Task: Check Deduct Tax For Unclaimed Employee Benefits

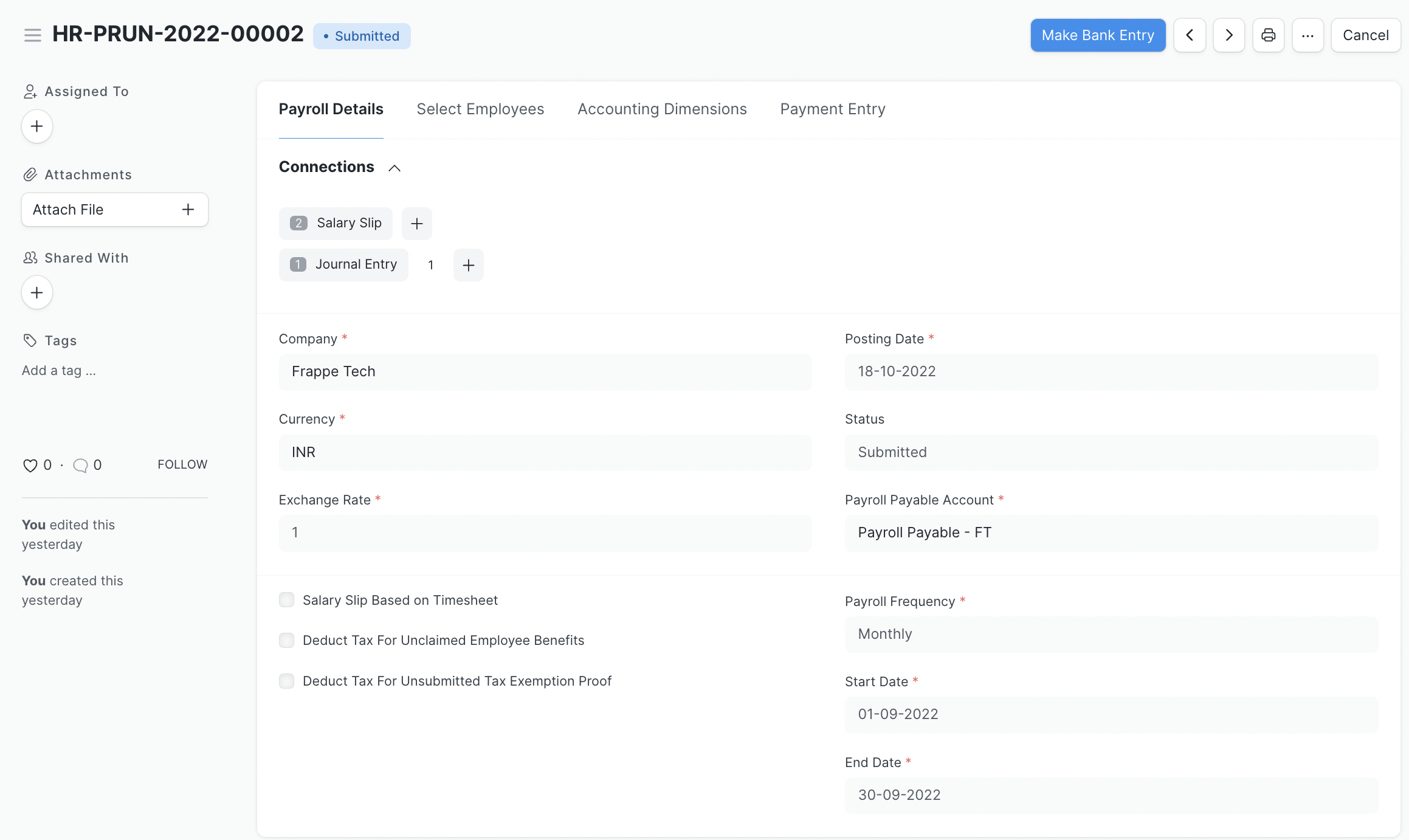Action: 286,641
